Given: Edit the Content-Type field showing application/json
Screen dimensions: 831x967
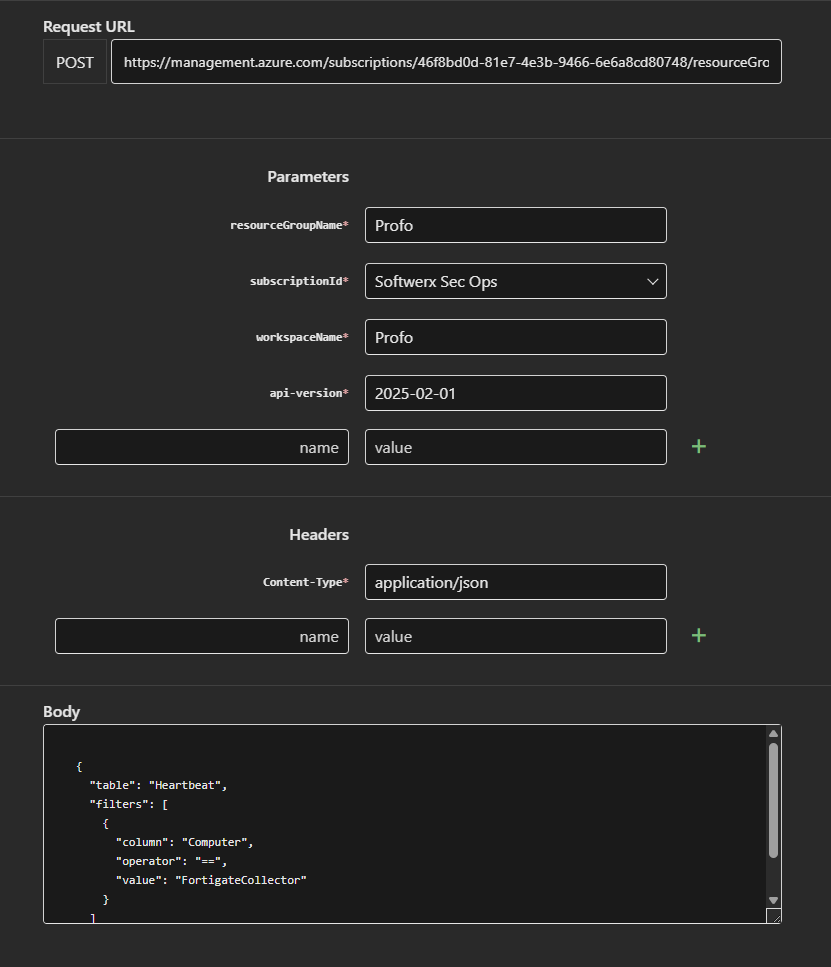Looking at the screenshot, I should pyautogui.click(x=516, y=582).
